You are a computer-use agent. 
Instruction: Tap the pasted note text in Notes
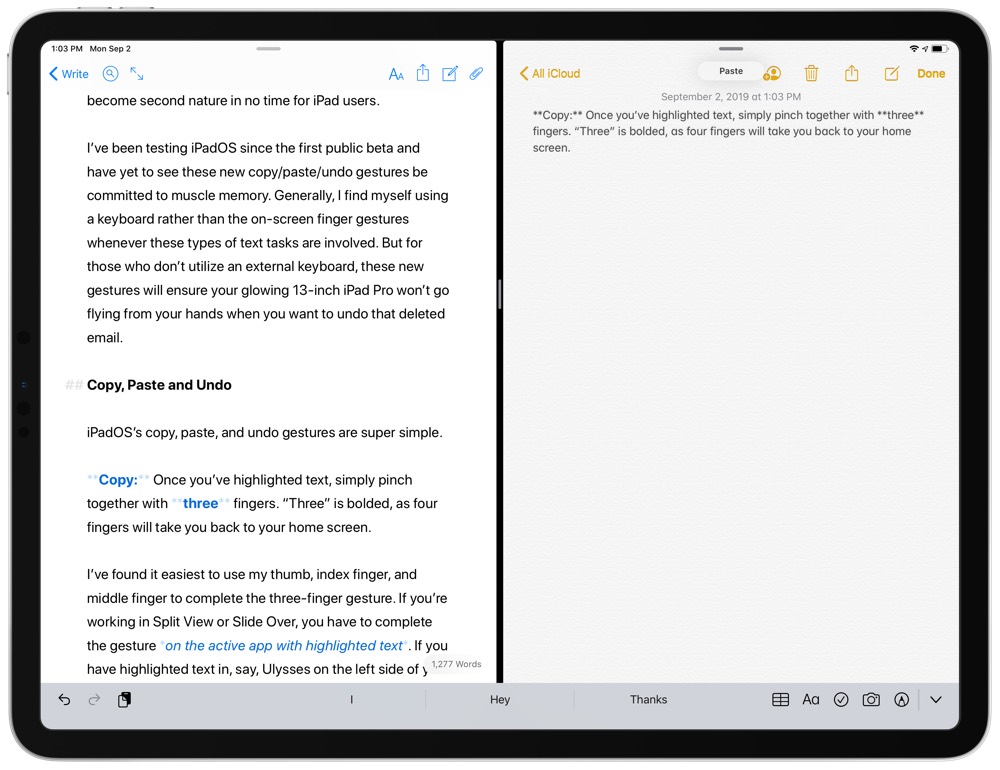(x=728, y=131)
